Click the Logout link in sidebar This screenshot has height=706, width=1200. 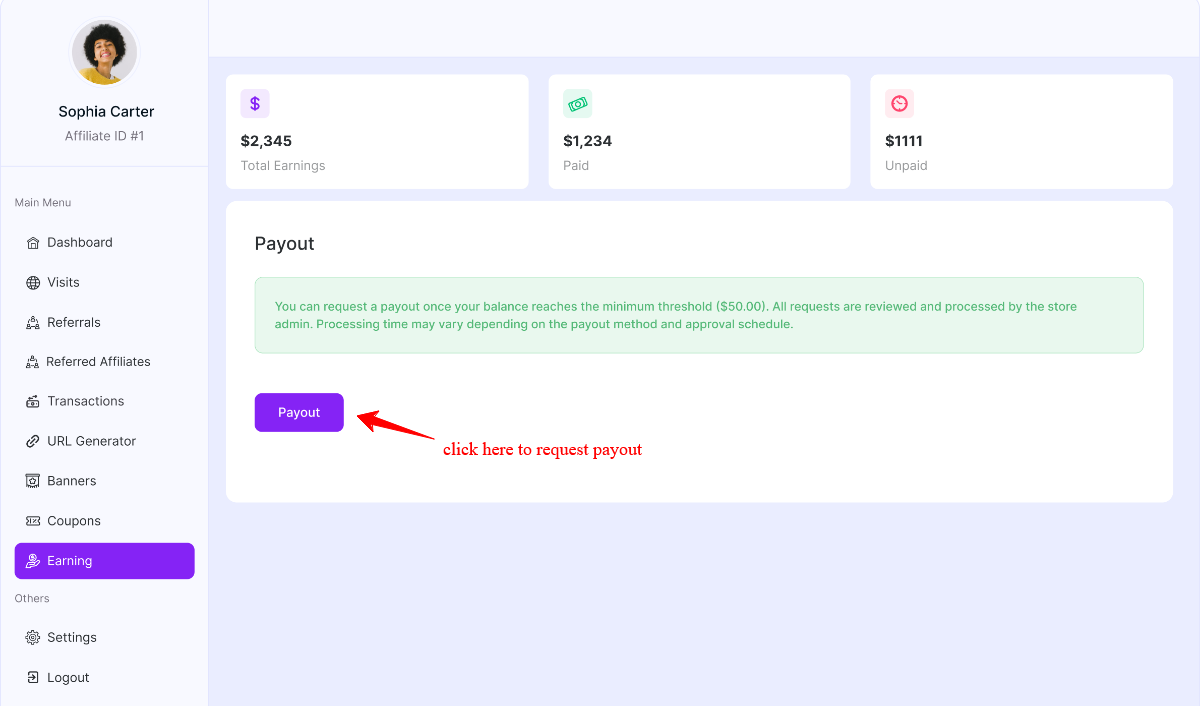click(x=68, y=678)
